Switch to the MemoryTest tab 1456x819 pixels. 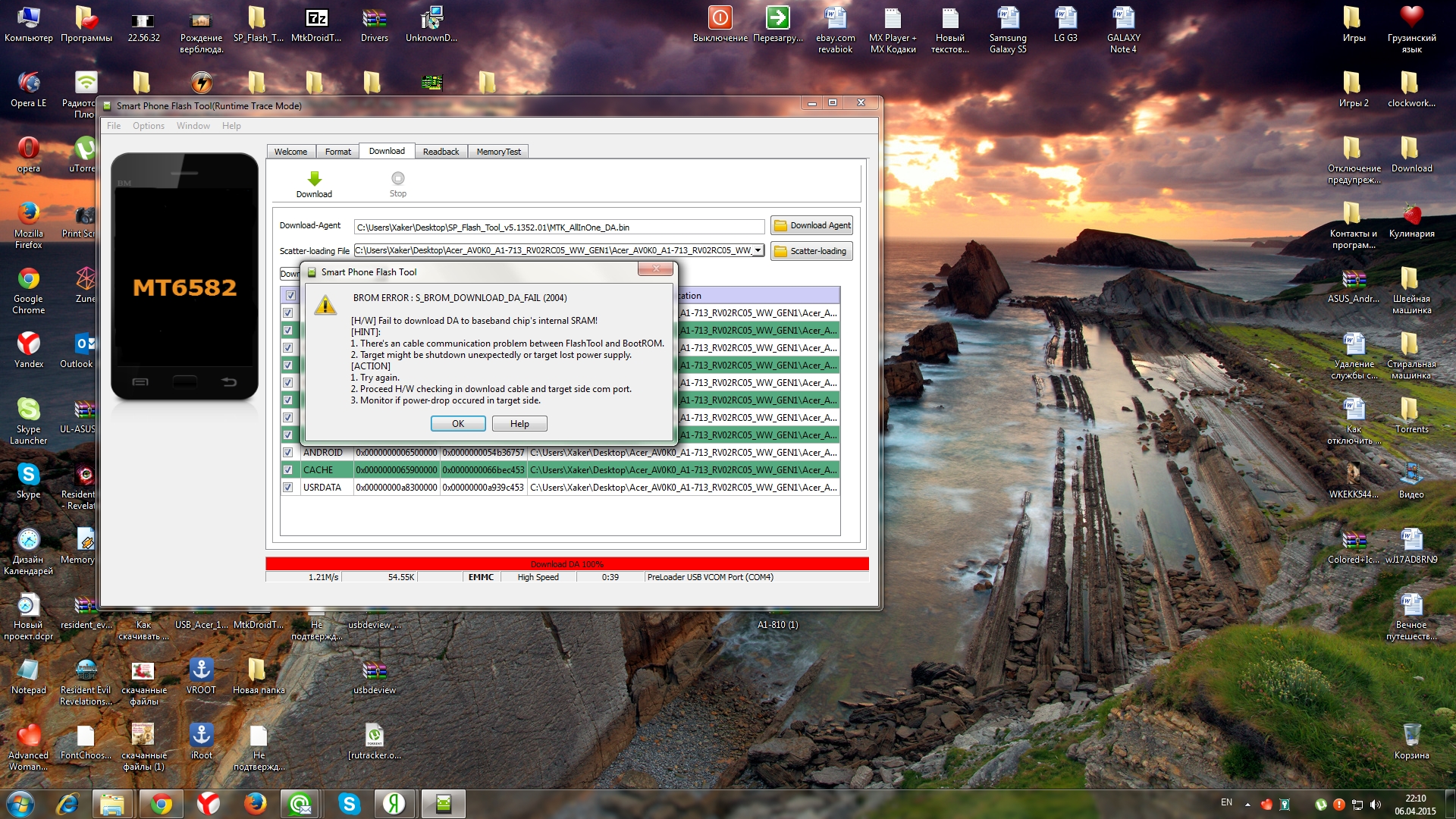tap(498, 152)
